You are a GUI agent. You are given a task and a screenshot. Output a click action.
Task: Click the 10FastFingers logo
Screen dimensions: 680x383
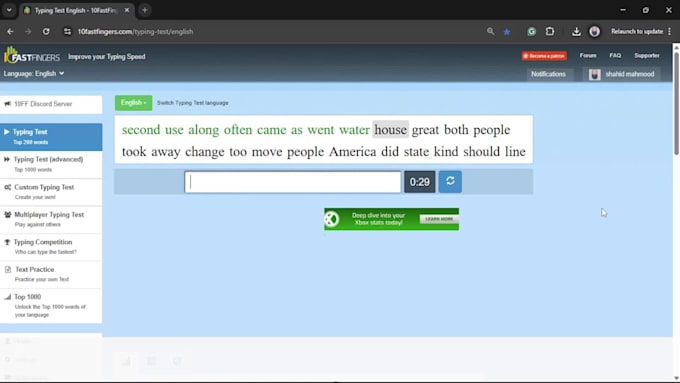(x=32, y=56)
